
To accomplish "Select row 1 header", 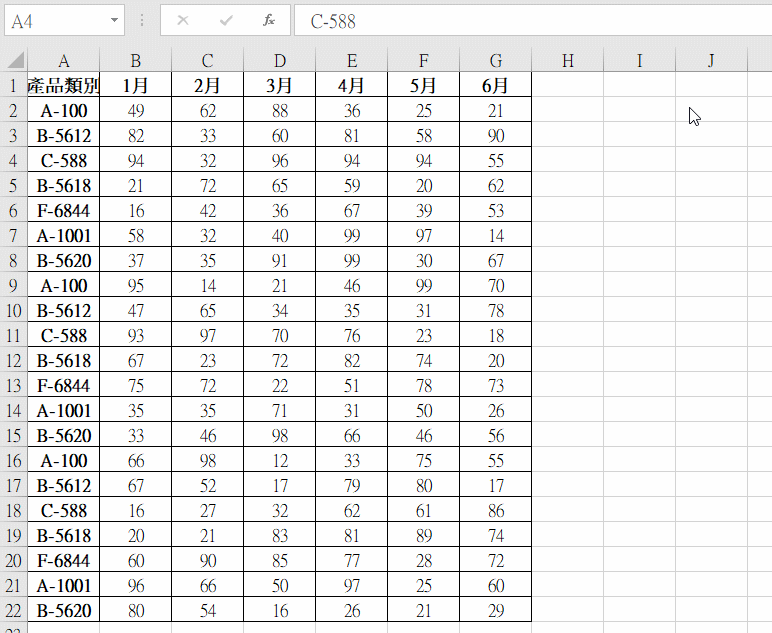I will coord(13,85).
